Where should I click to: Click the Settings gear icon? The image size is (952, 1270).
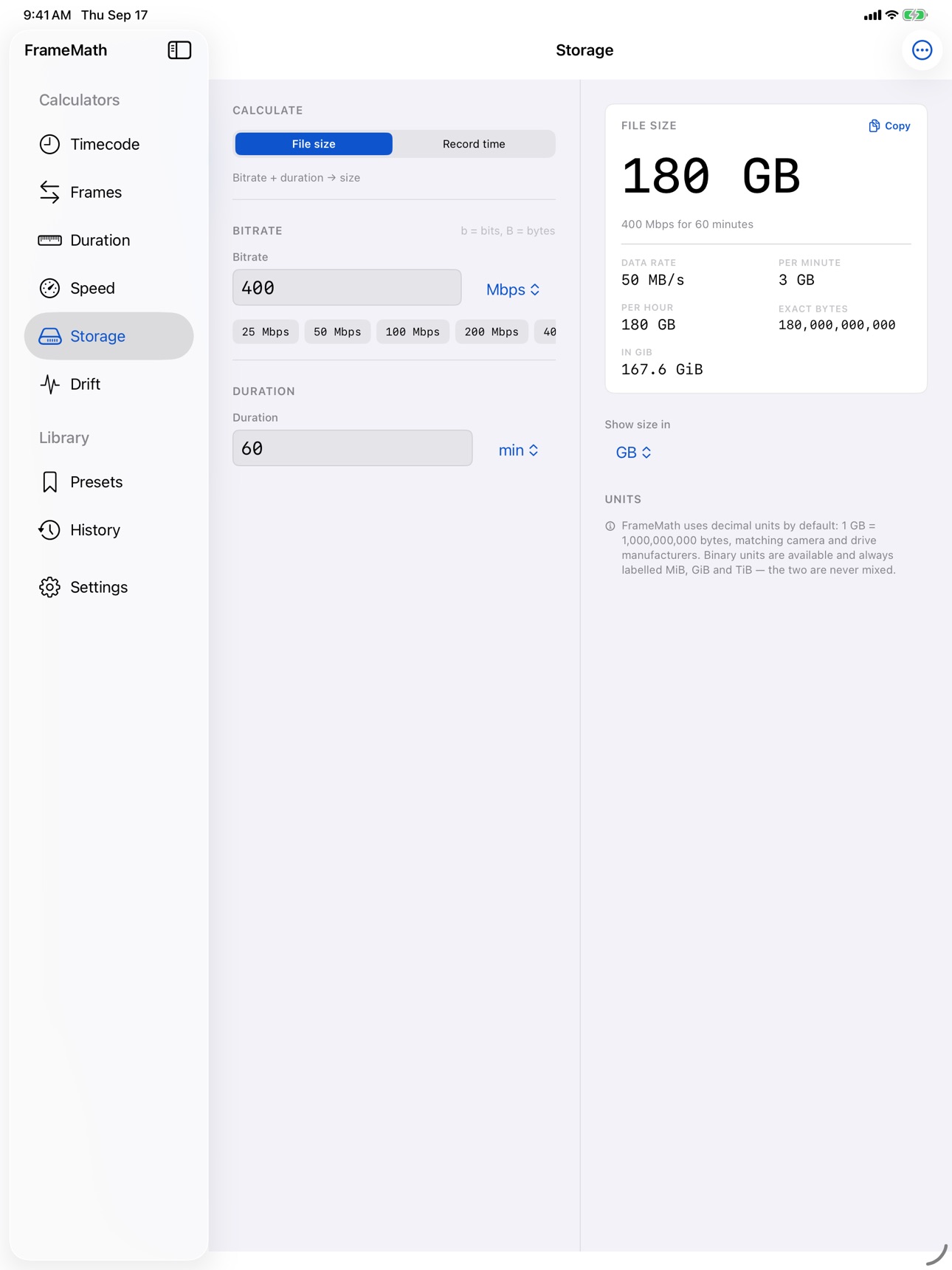(49, 587)
